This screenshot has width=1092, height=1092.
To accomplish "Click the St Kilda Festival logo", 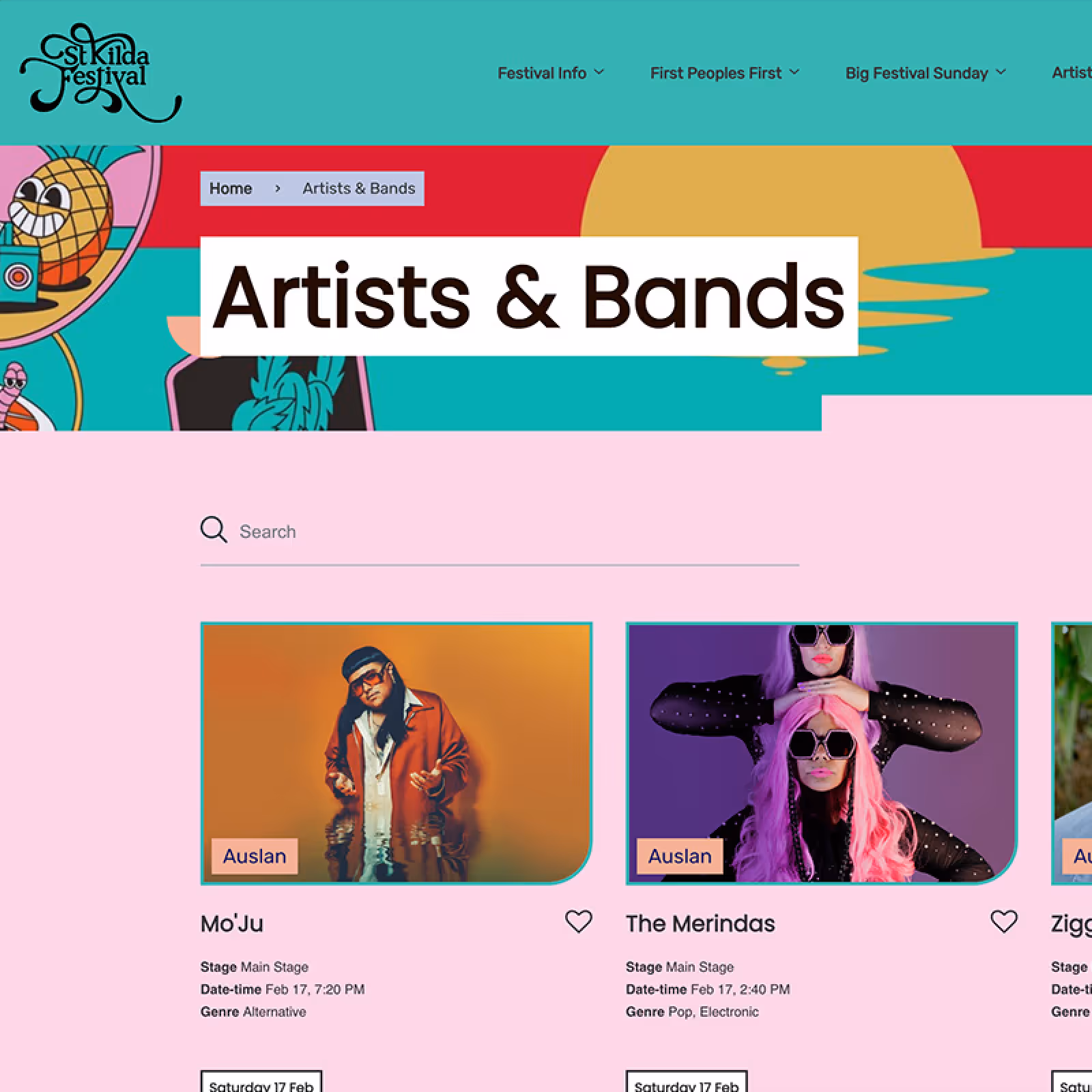I will (x=100, y=74).
